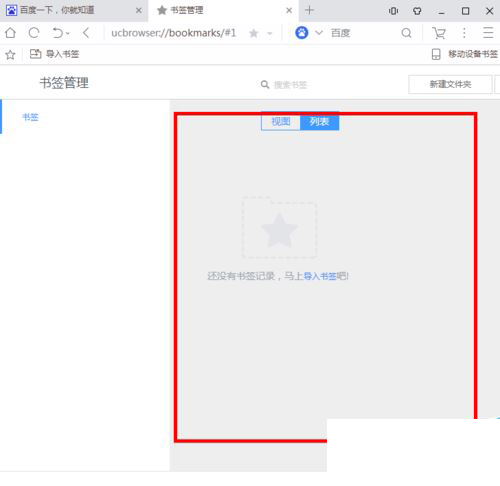Open the shopping cart icon
500x486 pixels.
click(439, 33)
